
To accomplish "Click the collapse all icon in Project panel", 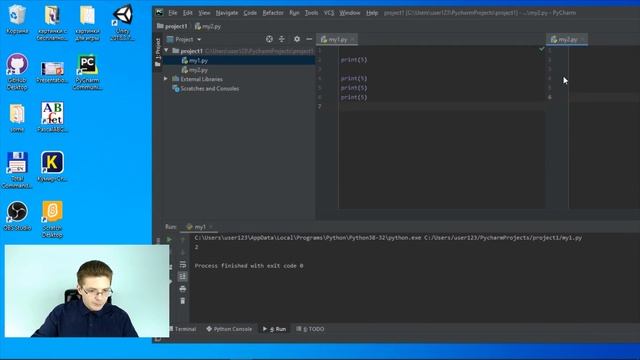I will [282, 39].
